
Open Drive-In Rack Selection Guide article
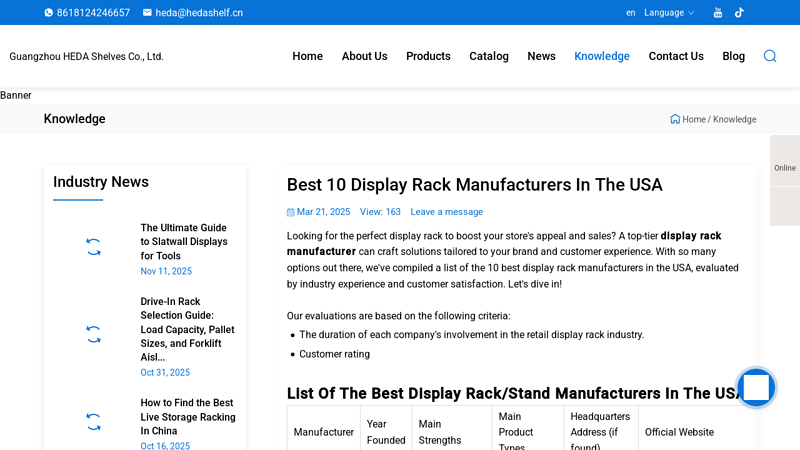click(187, 329)
